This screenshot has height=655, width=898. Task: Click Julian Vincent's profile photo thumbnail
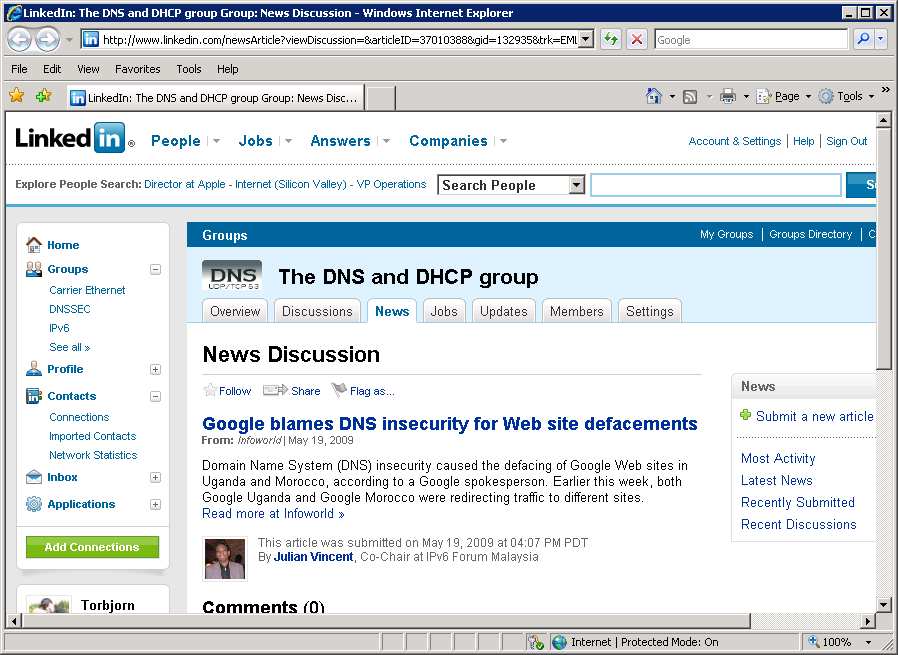(x=225, y=559)
